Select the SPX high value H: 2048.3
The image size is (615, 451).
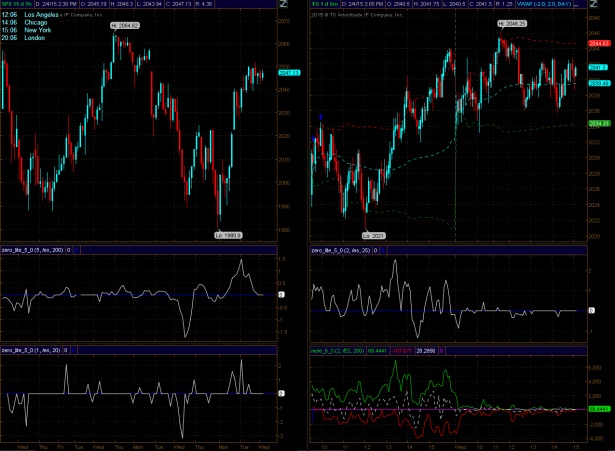pyautogui.click(x=122, y=4)
